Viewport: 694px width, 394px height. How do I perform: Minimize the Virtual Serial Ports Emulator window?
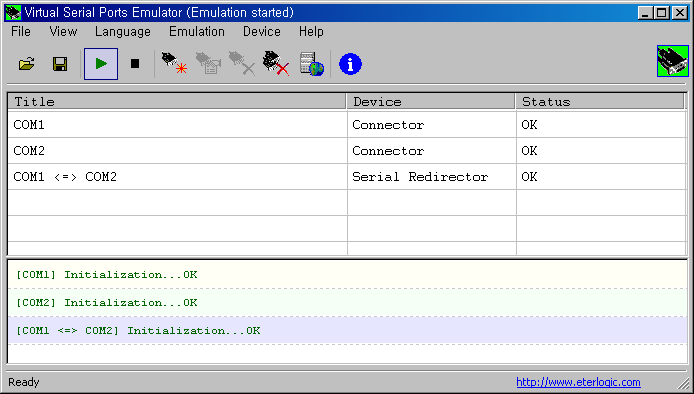point(646,13)
